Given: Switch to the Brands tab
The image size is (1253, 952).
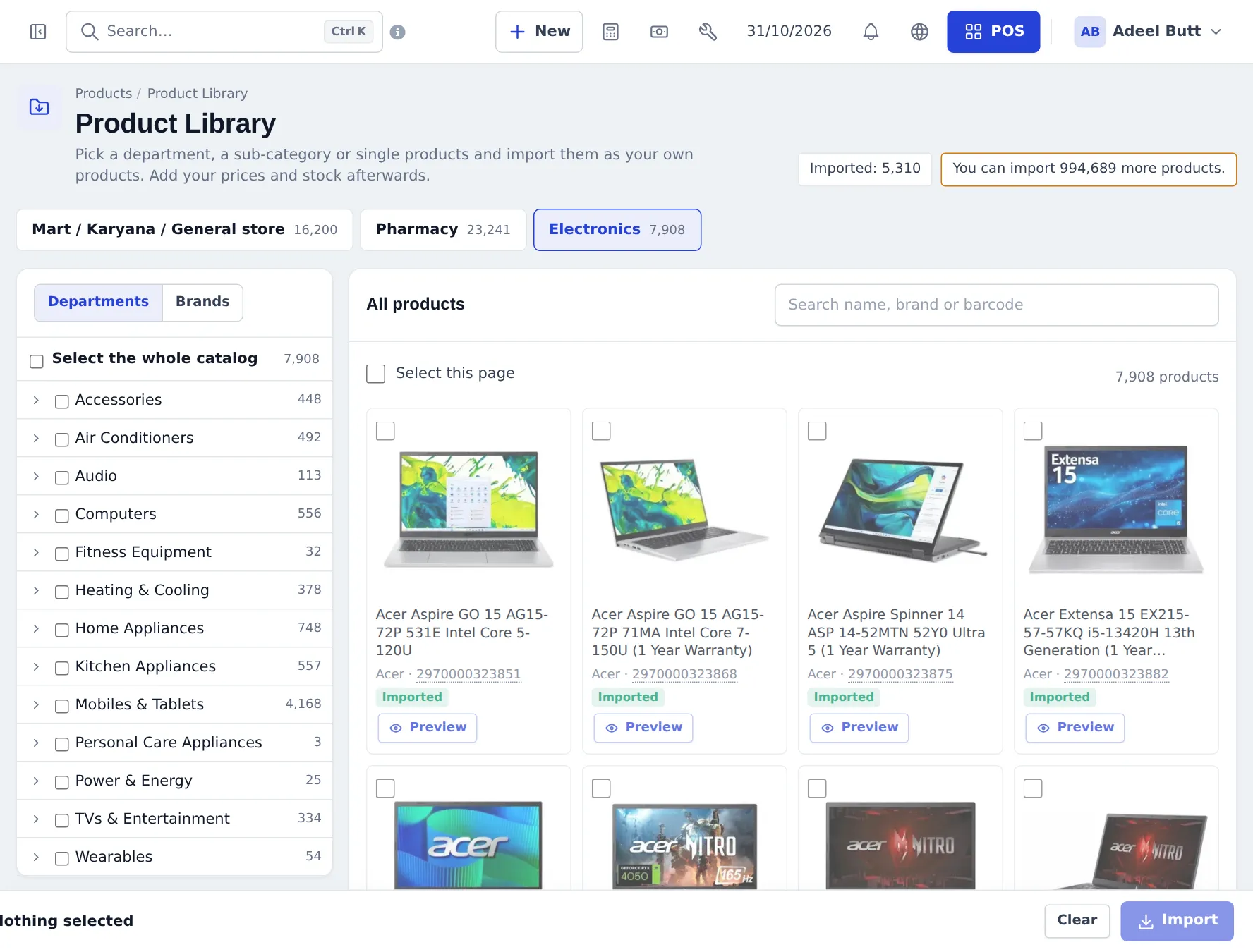Looking at the screenshot, I should [202, 302].
